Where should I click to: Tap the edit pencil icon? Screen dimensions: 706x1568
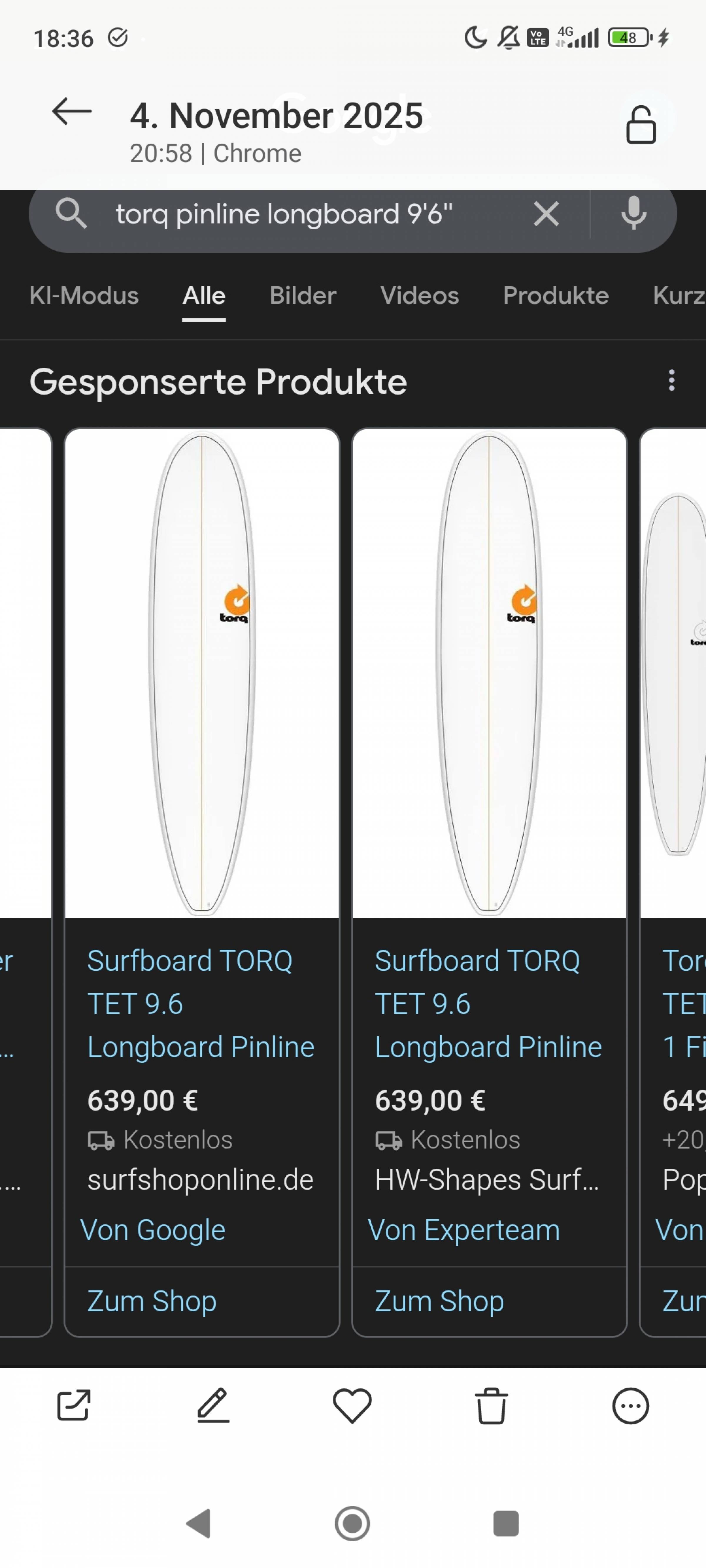213,1405
